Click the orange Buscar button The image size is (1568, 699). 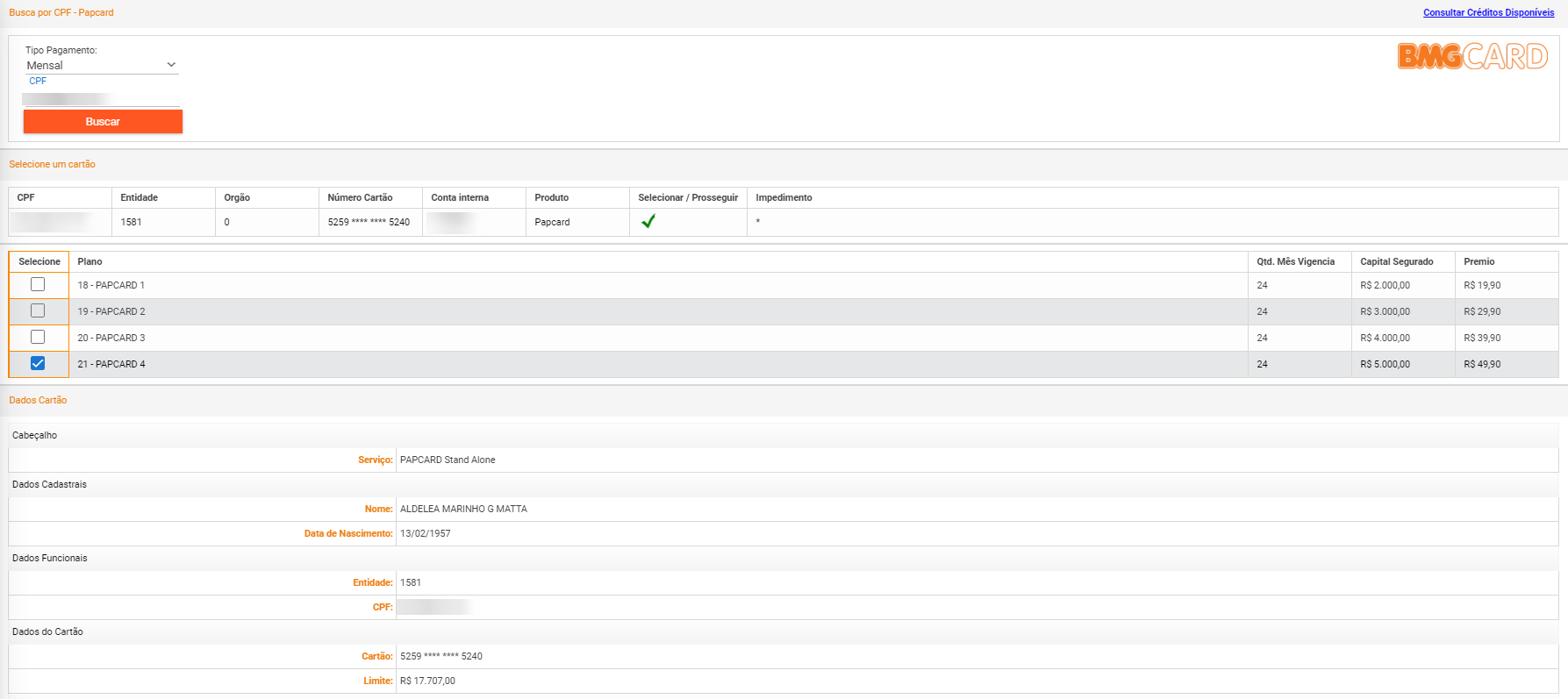click(x=103, y=122)
